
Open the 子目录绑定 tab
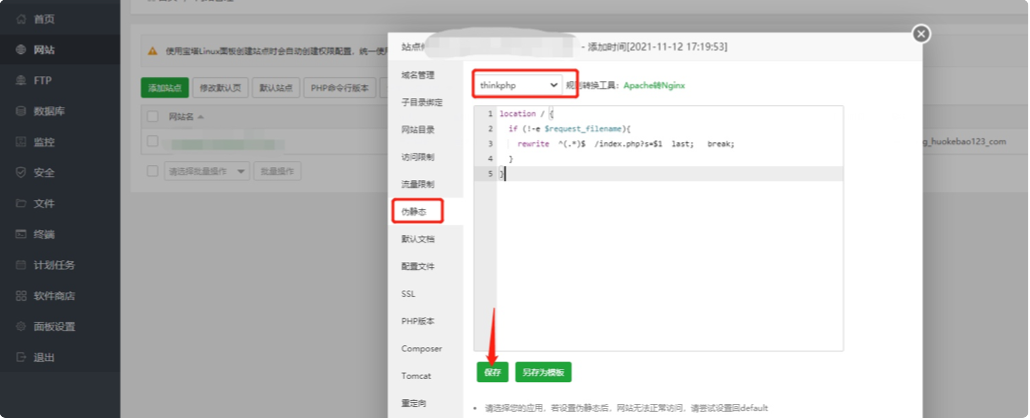point(422,103)
